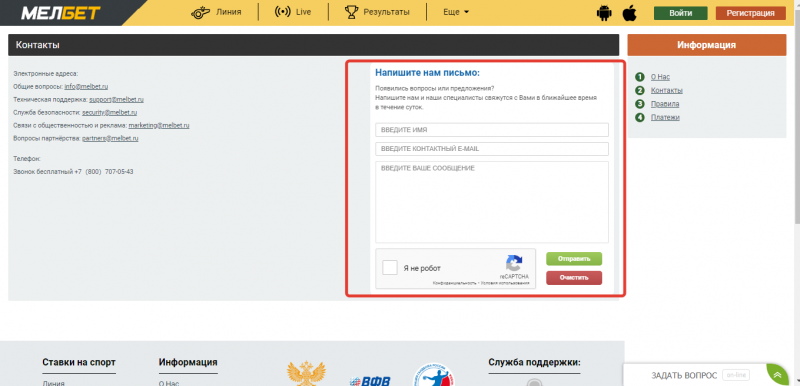The image size is (800, 386).
Task: Click the number 4 bullet icon
Action: click(639, 118)
